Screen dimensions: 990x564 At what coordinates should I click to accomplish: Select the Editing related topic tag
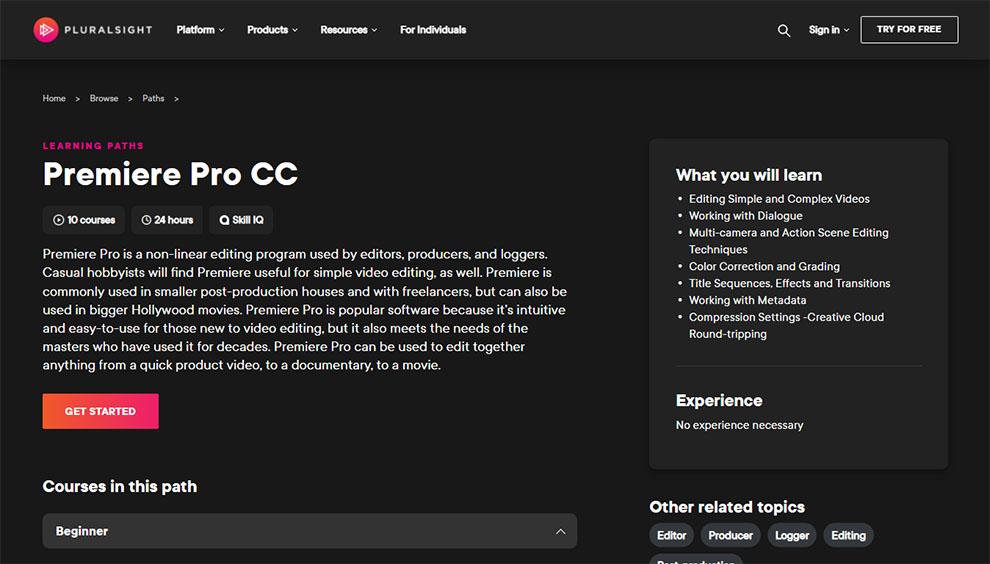[849, 536]
